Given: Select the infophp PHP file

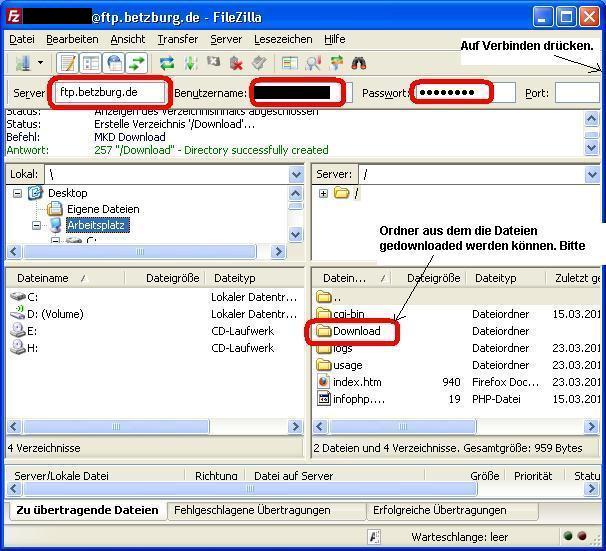Looking at the screenshot, I should pyautogui.click(x=351, y=399).
